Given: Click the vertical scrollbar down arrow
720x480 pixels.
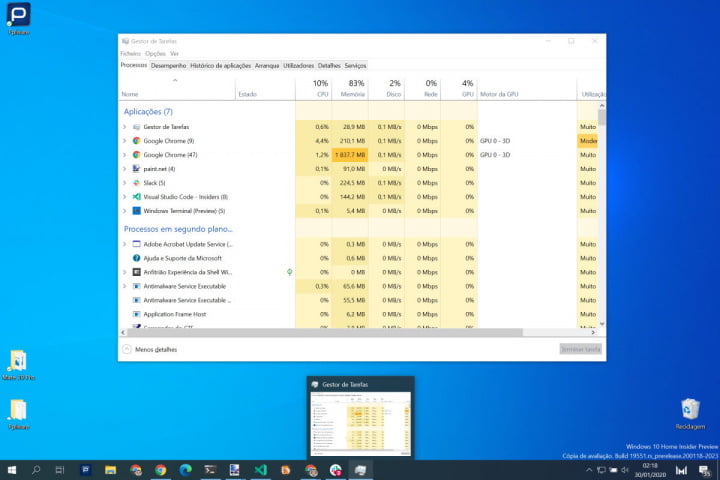Looking at the screenshot, I should (x=602, y=324).
